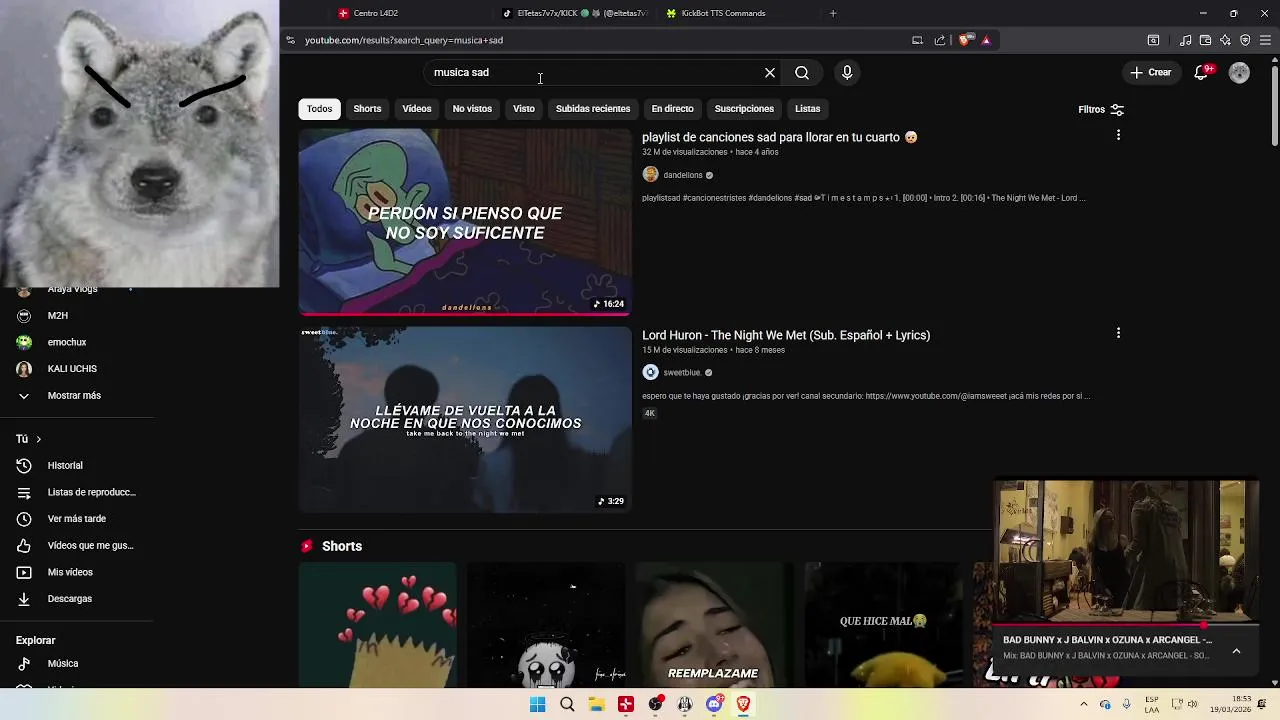This screenshot has height=720, width=1280.
Task: Switch to KickBot TTS Commands tab
Action: pyautogui.click(x=723, y=13)
